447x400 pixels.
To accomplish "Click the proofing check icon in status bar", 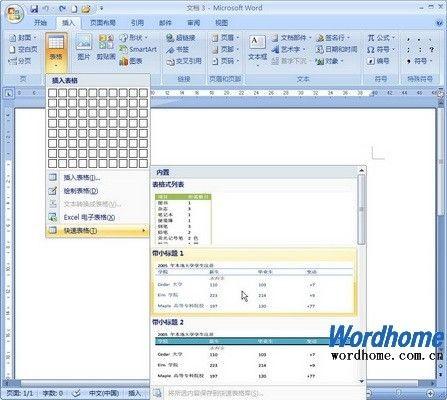I will [x=76, y=394].
